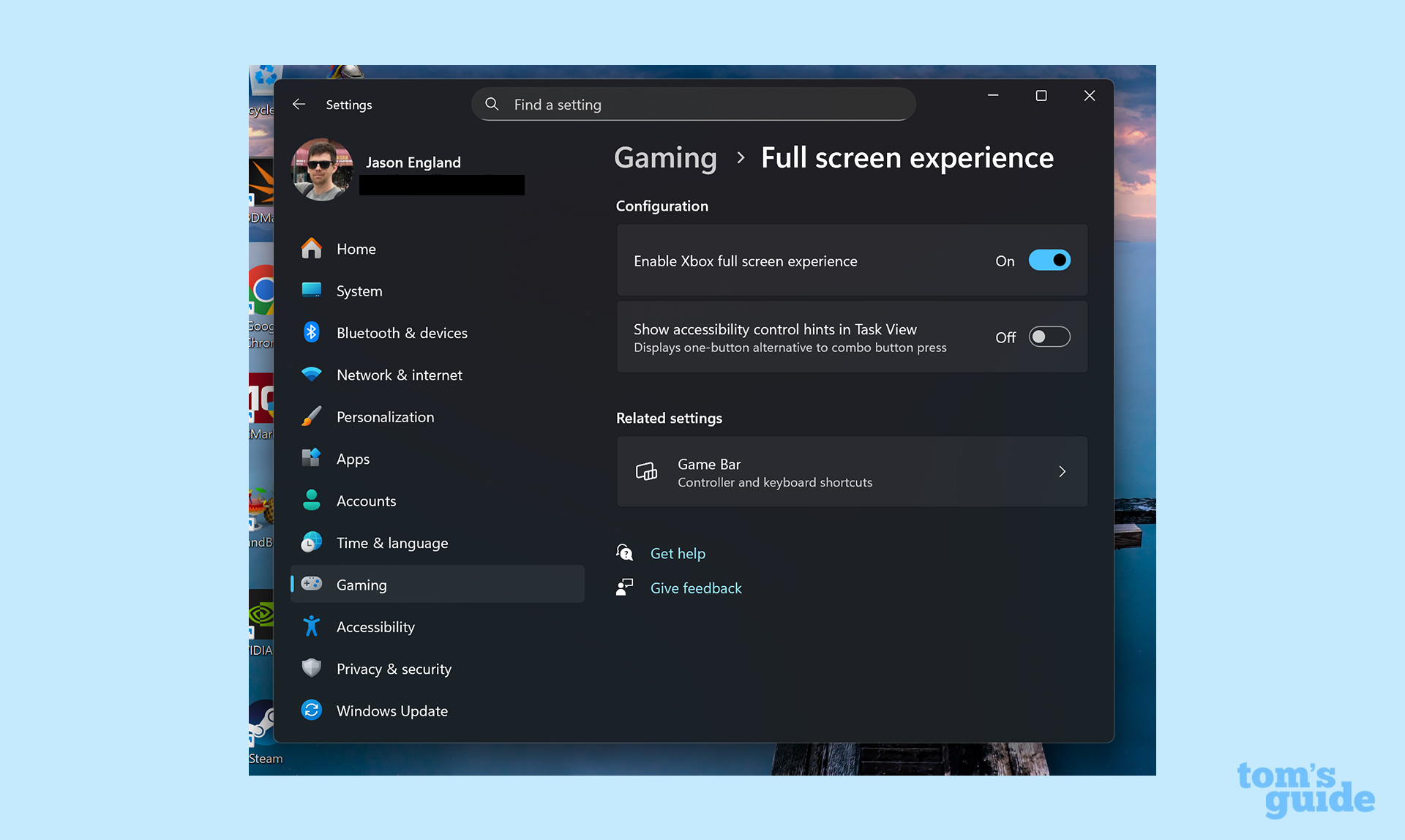1405x840 pixels.
Task: Click the Personalization paintbrush icon
Action: click(312, 416)
